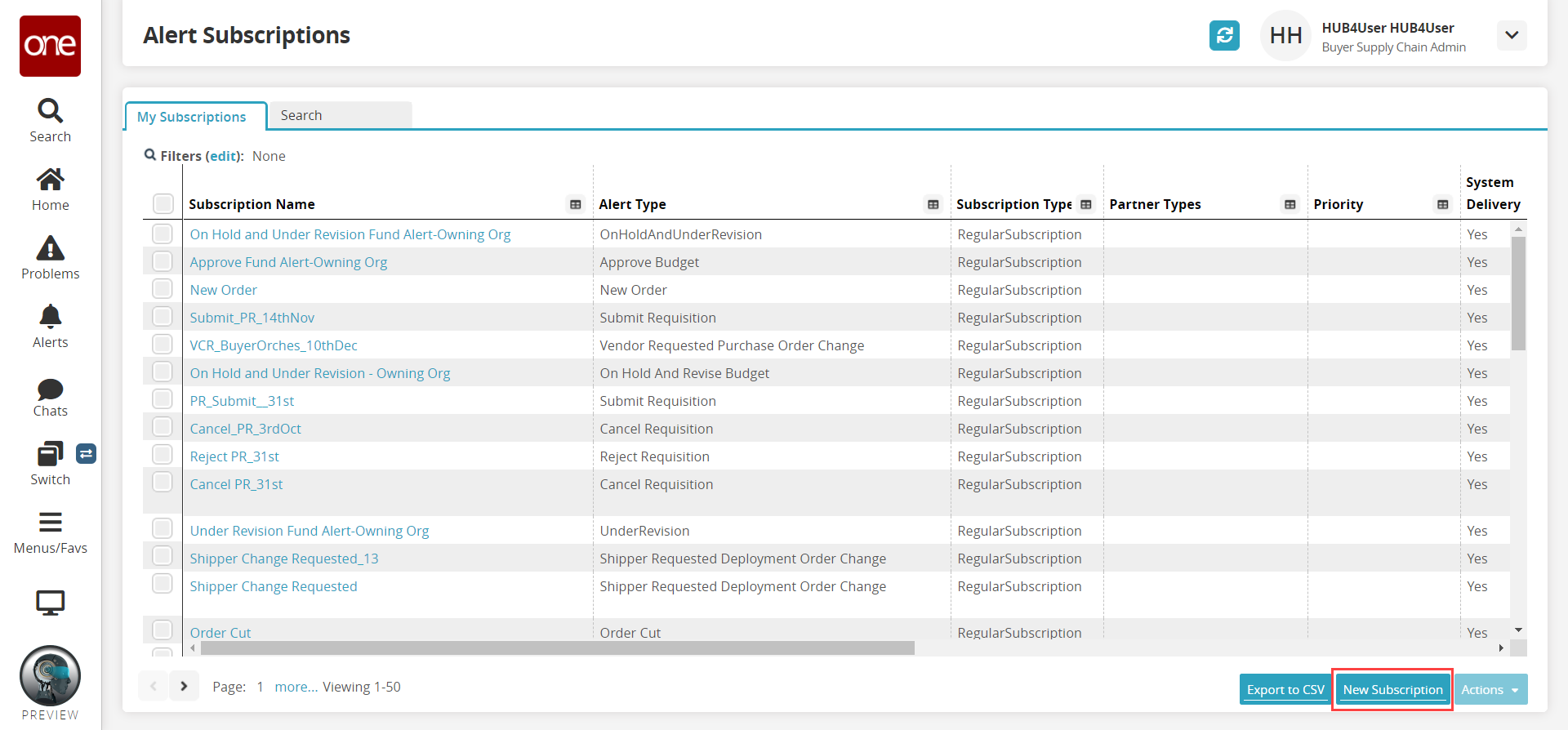Open Subscription Name column options menu
The height and width of the screenshot is (730, 1568).
pyautogui.click(x=576, y=204)
